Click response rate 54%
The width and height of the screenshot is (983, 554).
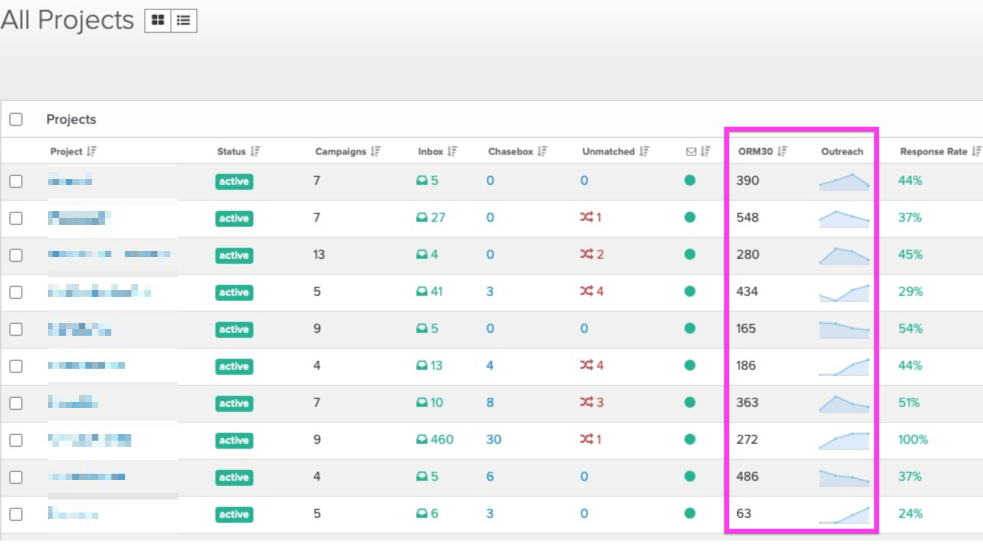click(x=910, y=329)
